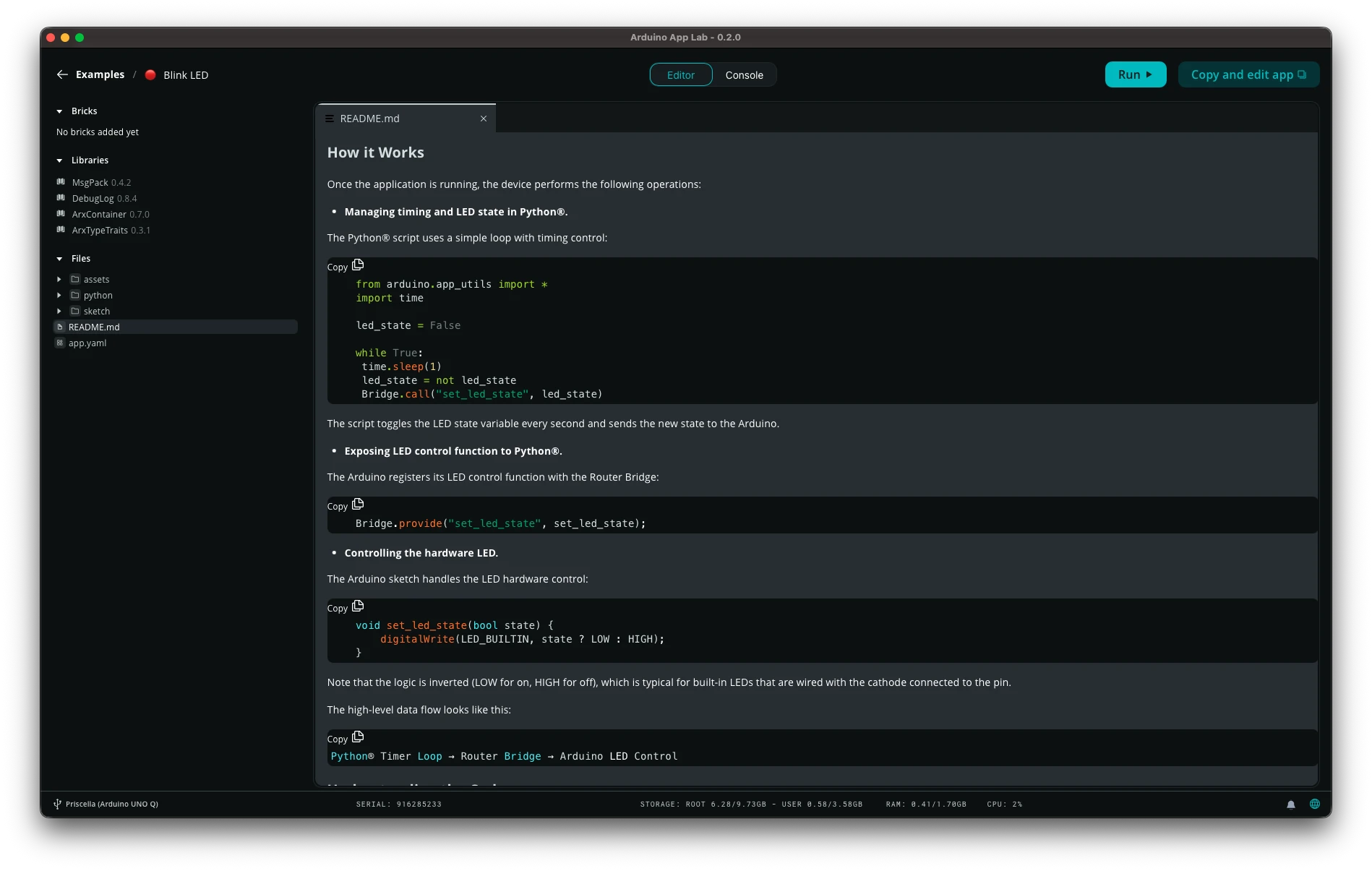Expand the sketch folder in Files

59,311
